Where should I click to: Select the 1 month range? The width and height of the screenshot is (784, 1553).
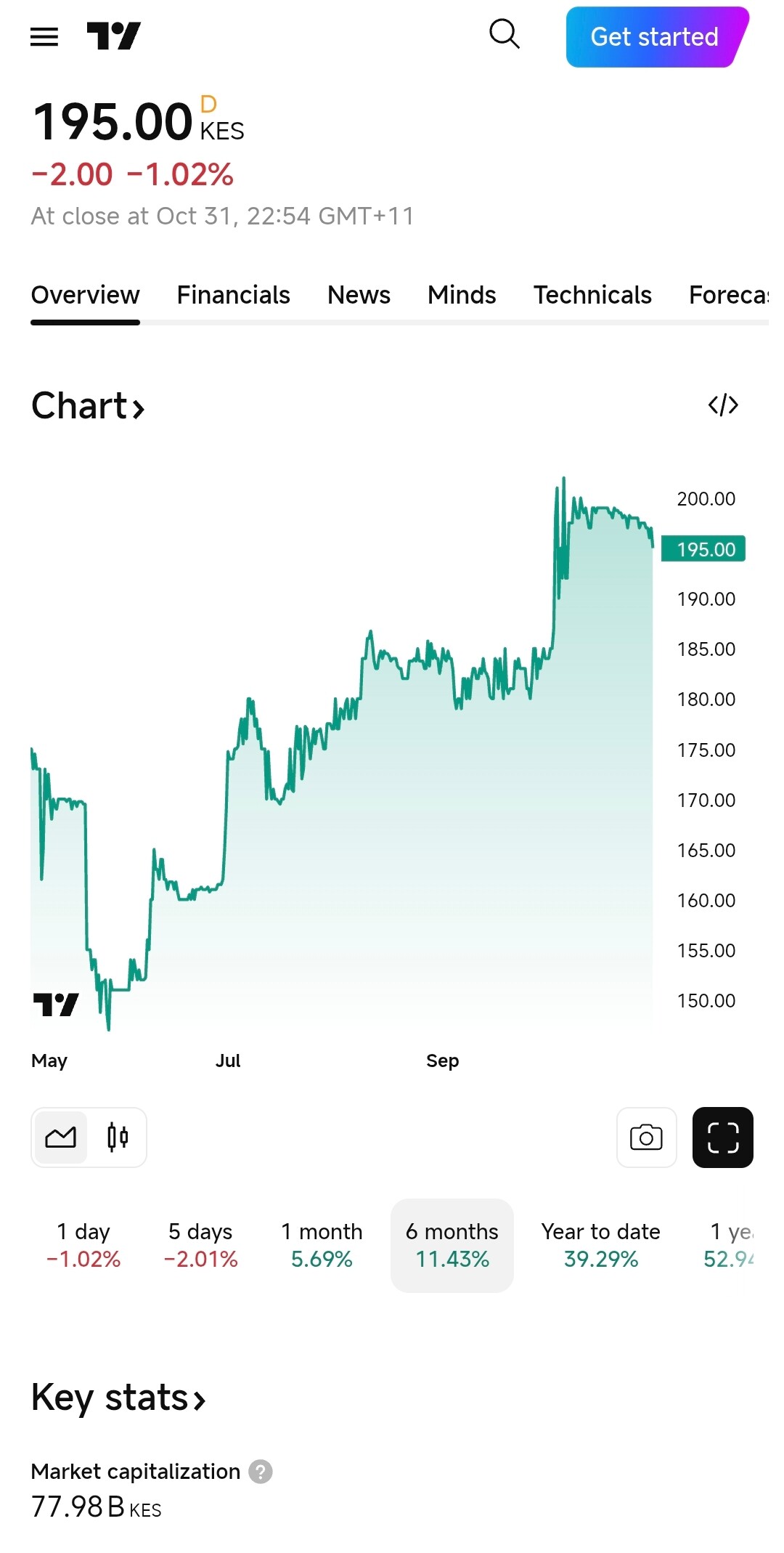click(x=322, y=1245)
